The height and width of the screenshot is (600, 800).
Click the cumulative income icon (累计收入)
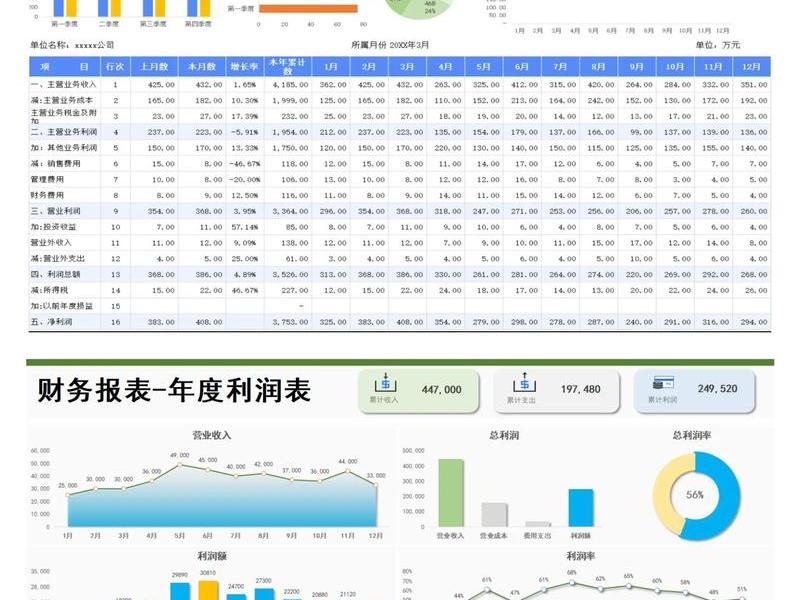click(385, 382)
